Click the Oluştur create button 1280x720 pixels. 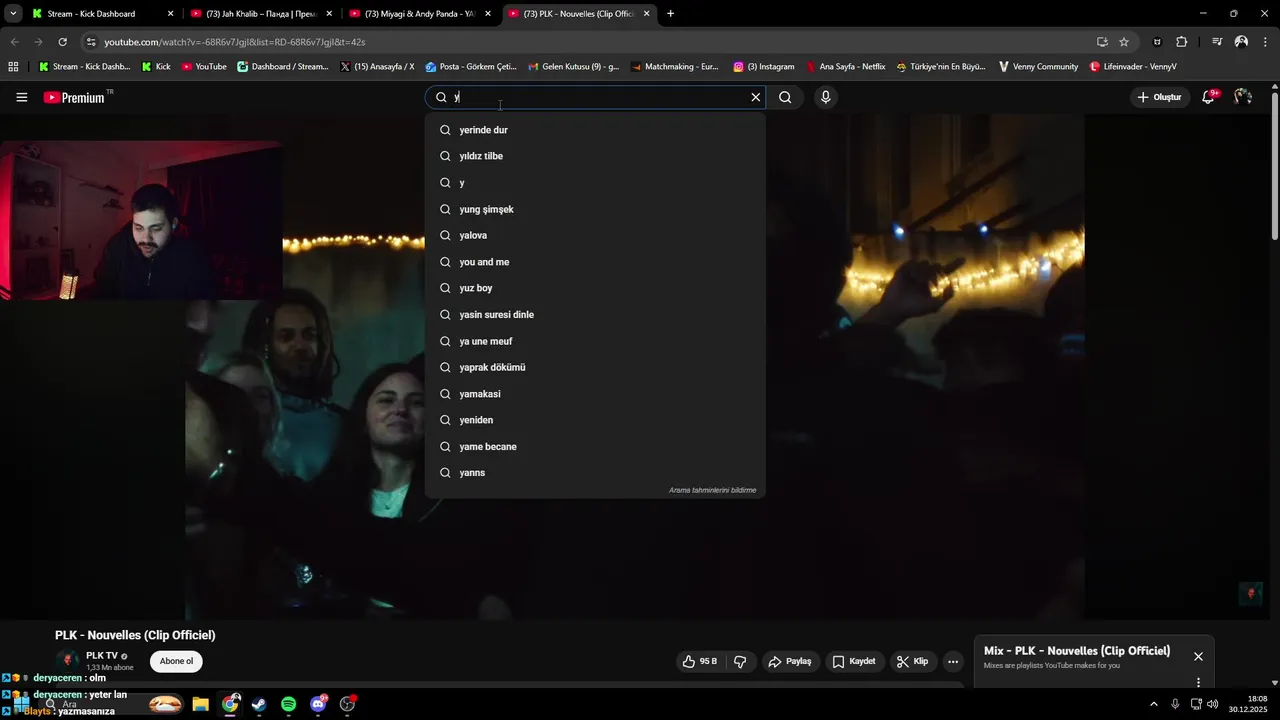(1160, 97)
